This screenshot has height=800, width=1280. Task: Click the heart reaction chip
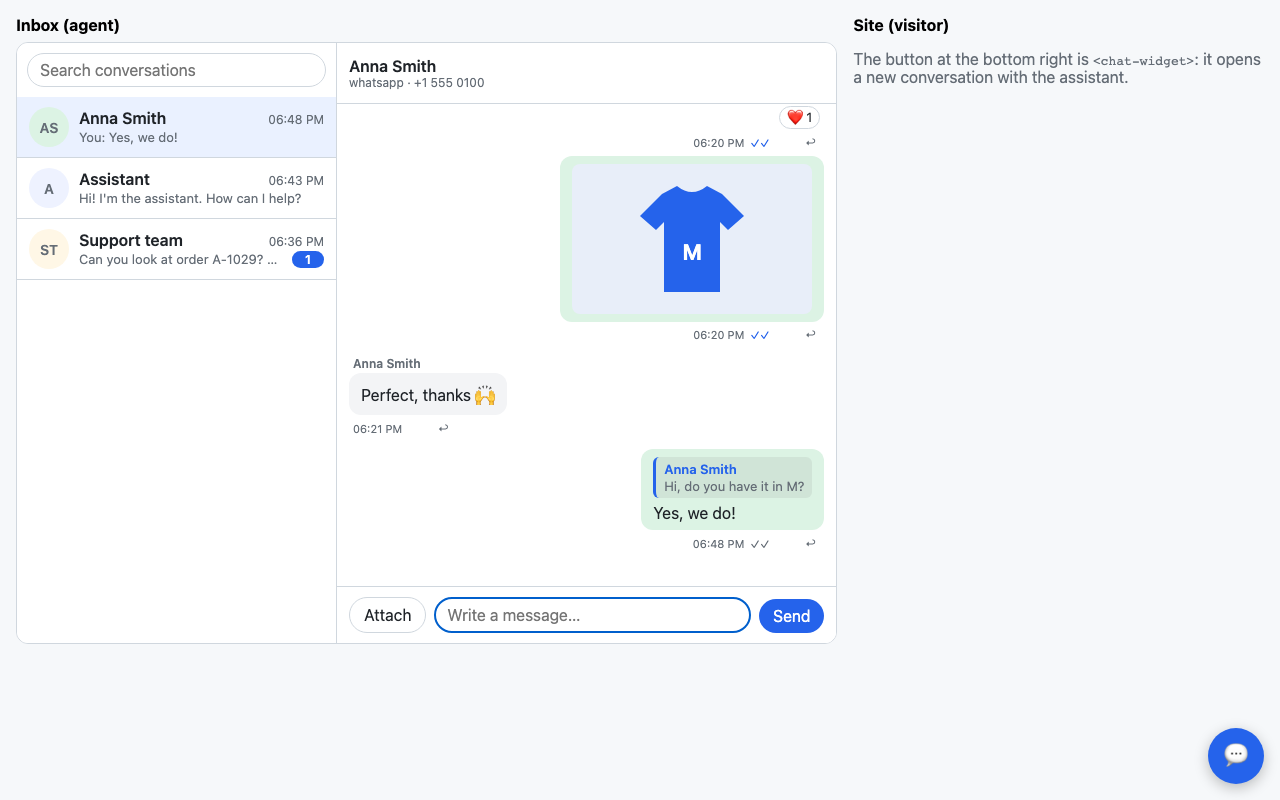pyautogui.click(x=799, y=118)
